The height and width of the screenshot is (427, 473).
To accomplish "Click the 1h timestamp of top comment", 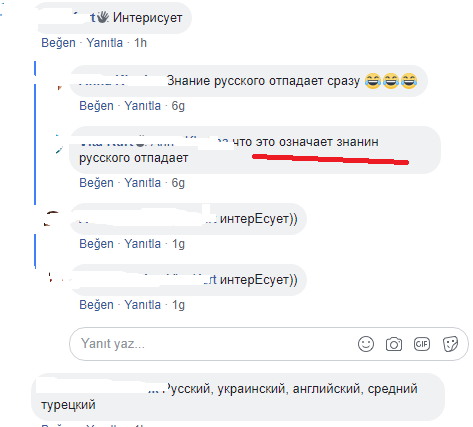I will pyautogui.click(x=140, y=43).
